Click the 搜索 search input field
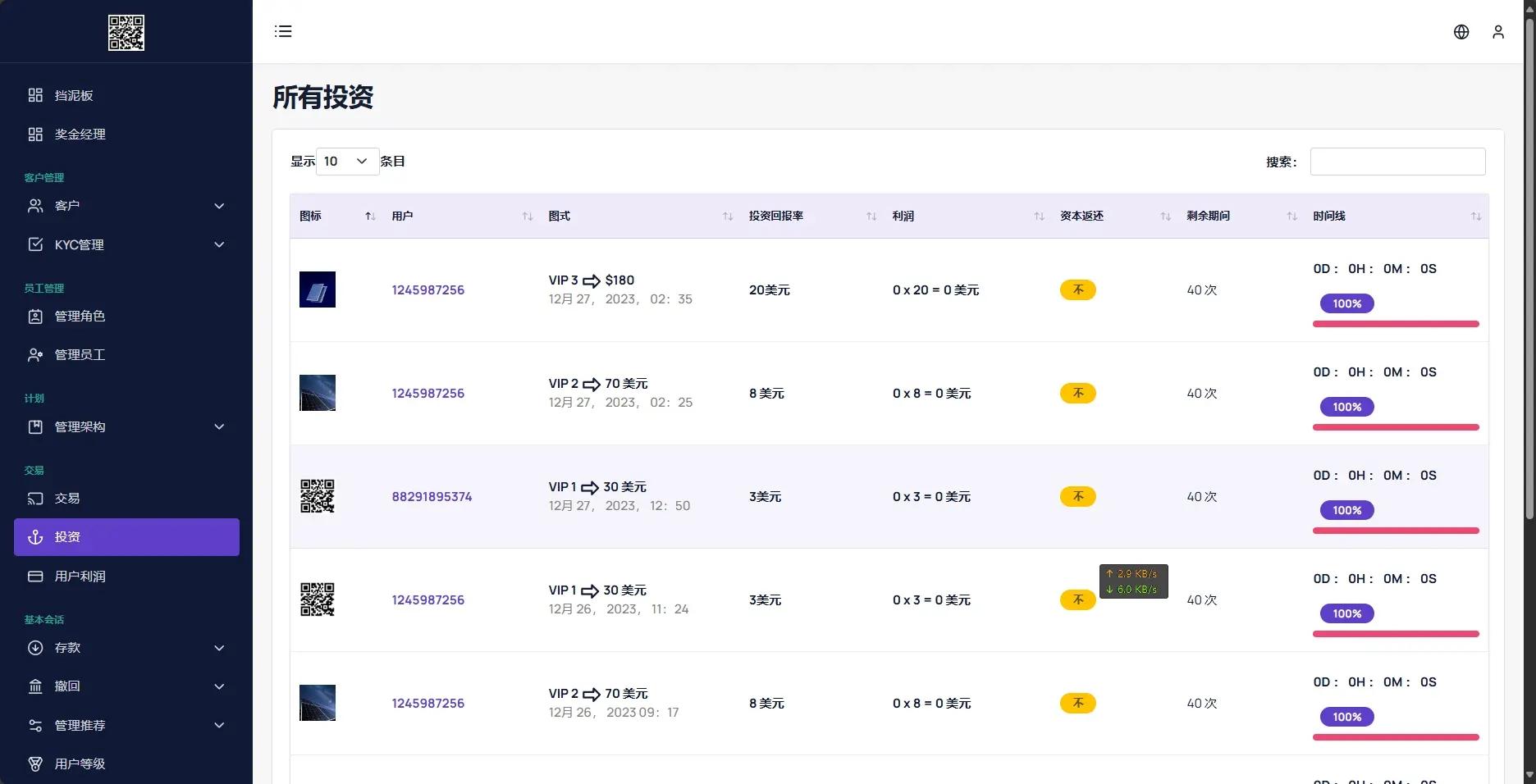 pyautogui.click(x=1397, y=162)
